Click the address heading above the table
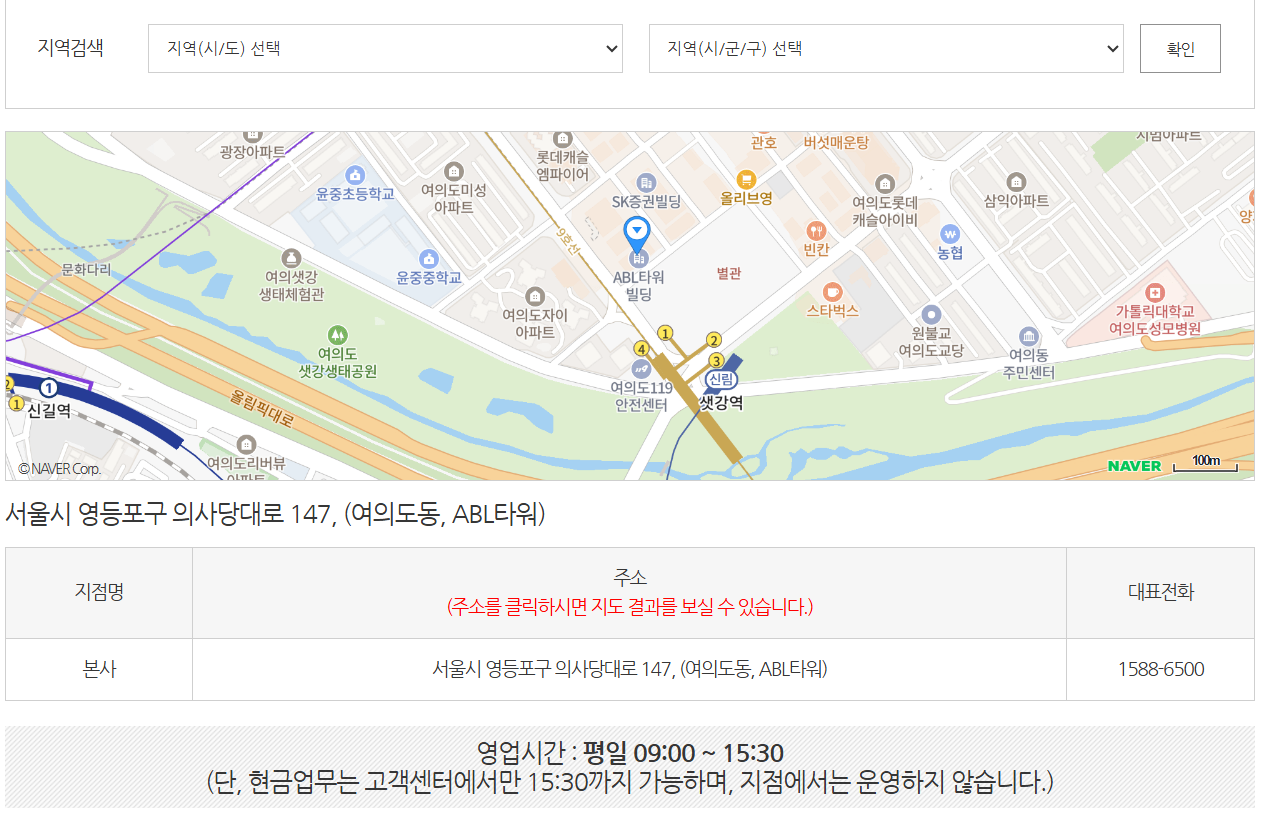This screenshot has width=1279, height=832. pos(275,514)
